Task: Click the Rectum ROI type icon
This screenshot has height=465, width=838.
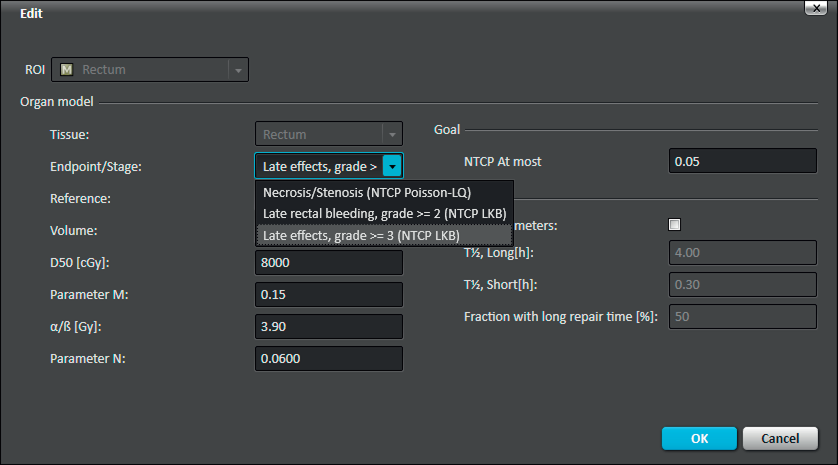Action: [x=66, y=69]
